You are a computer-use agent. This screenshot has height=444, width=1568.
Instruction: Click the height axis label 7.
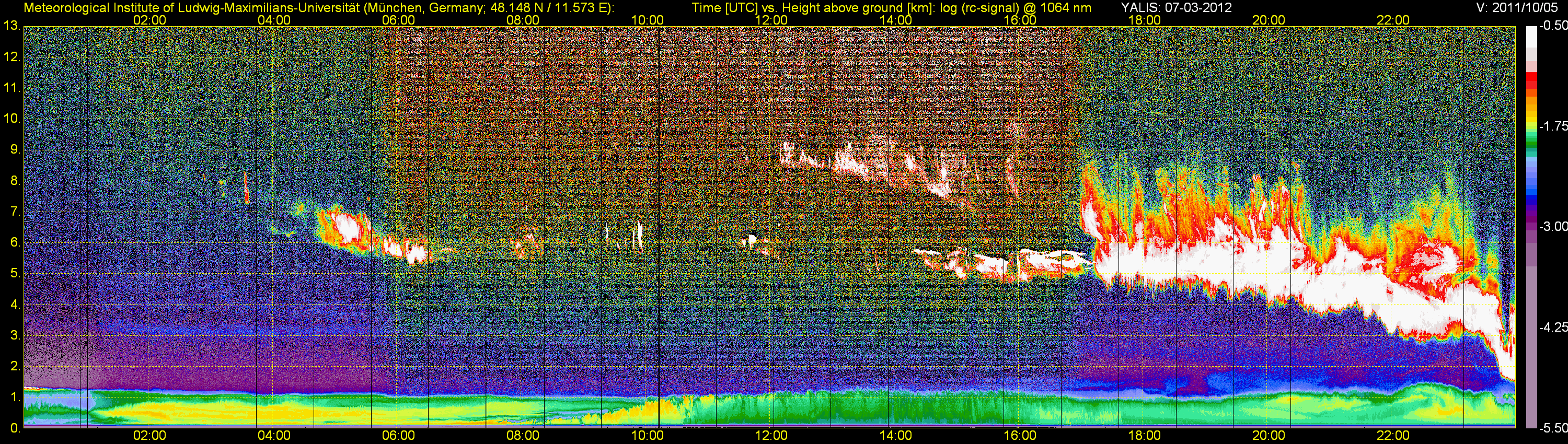click(15, 212)
